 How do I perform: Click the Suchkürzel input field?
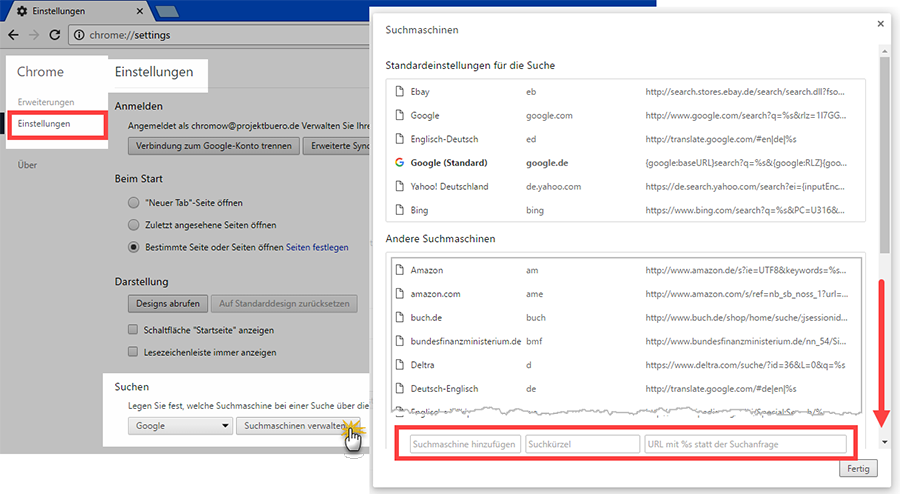(583, 444)
